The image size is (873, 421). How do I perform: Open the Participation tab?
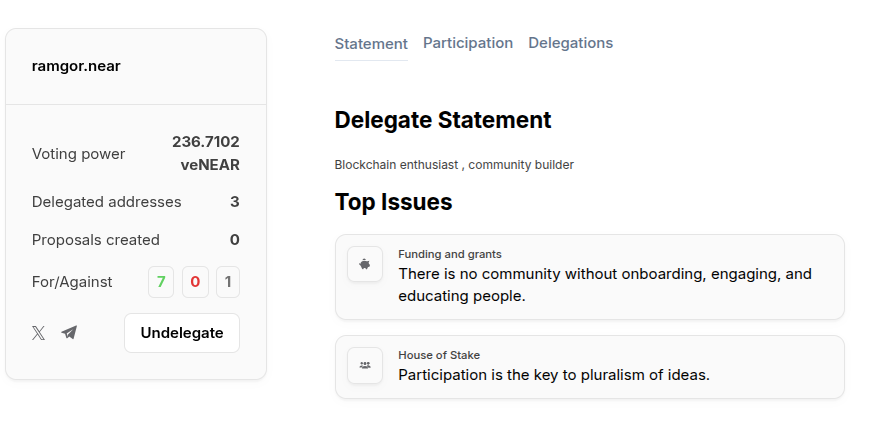click(468, 43)
